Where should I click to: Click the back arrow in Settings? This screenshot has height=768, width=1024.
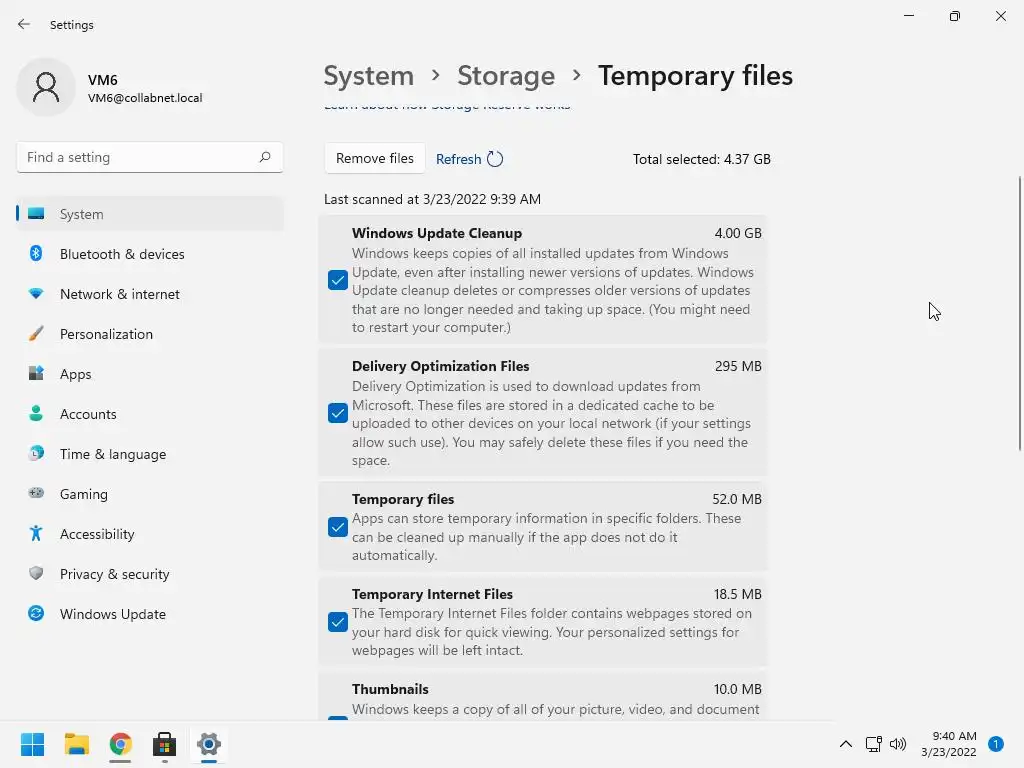coord(24,24)
